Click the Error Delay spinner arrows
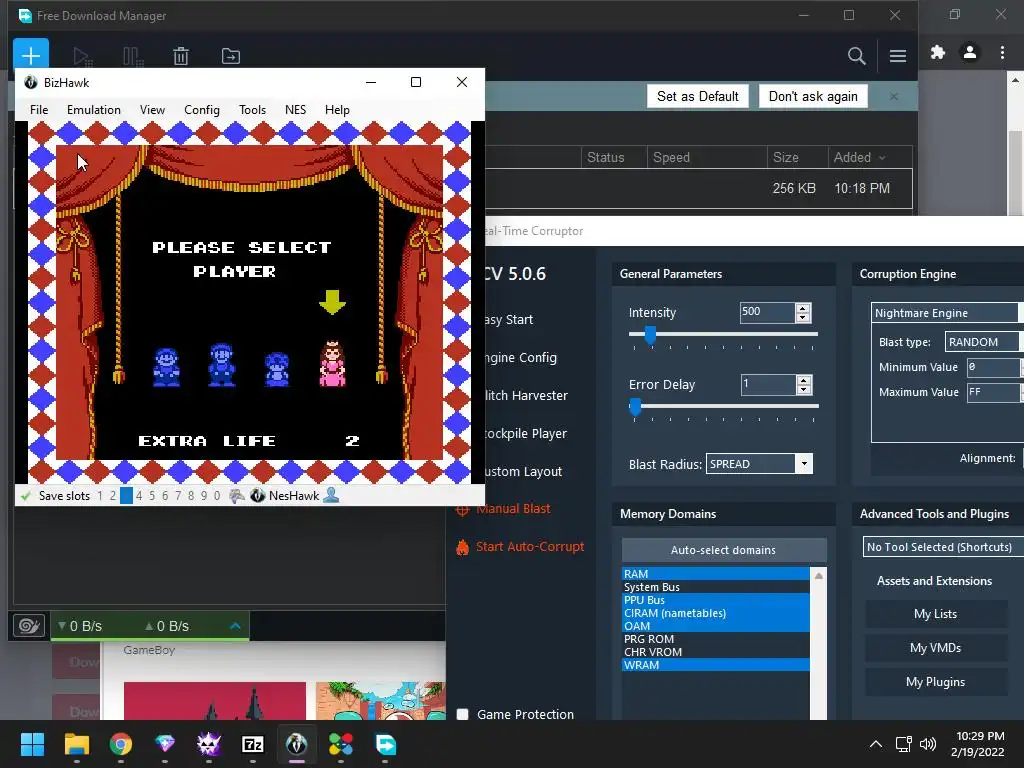This screenshot has width=1024, height=768. click(803, 385)
